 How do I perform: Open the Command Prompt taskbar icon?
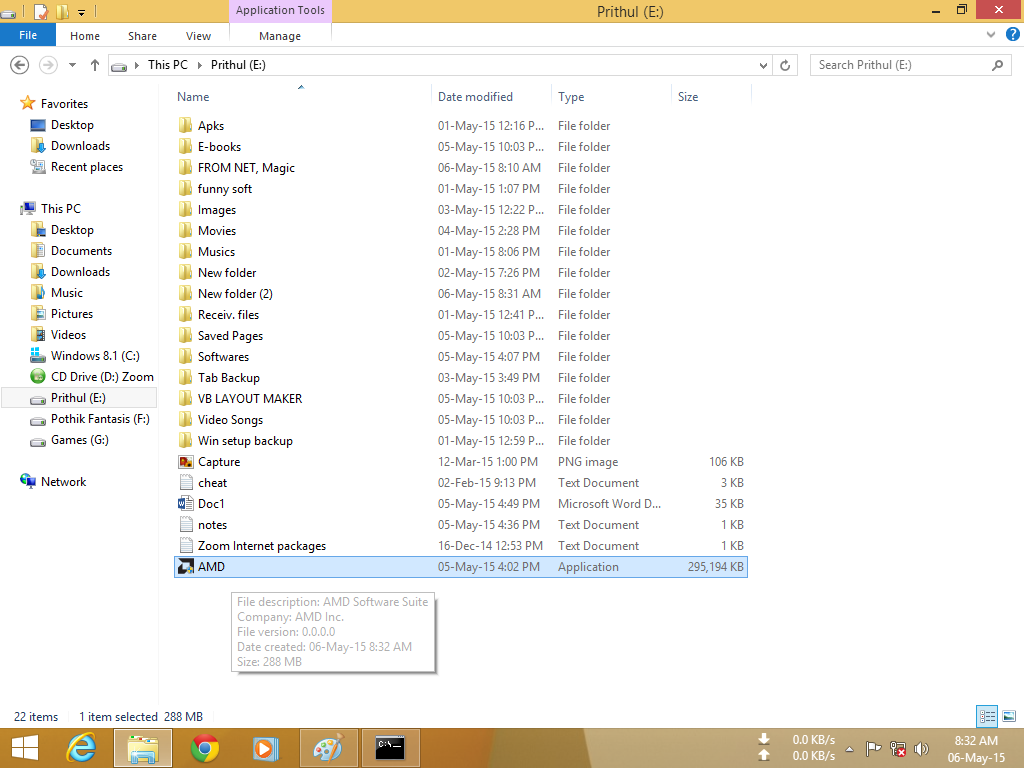click(391, 748)
